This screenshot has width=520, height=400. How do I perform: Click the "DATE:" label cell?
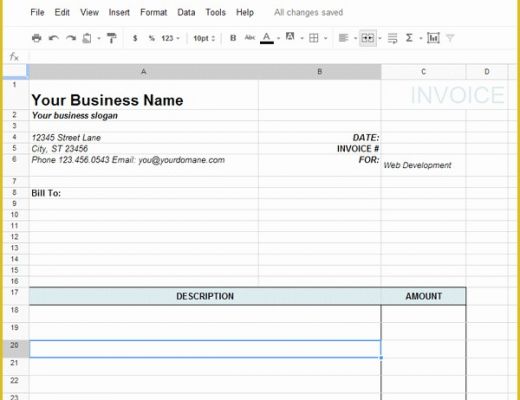[320, 137]
